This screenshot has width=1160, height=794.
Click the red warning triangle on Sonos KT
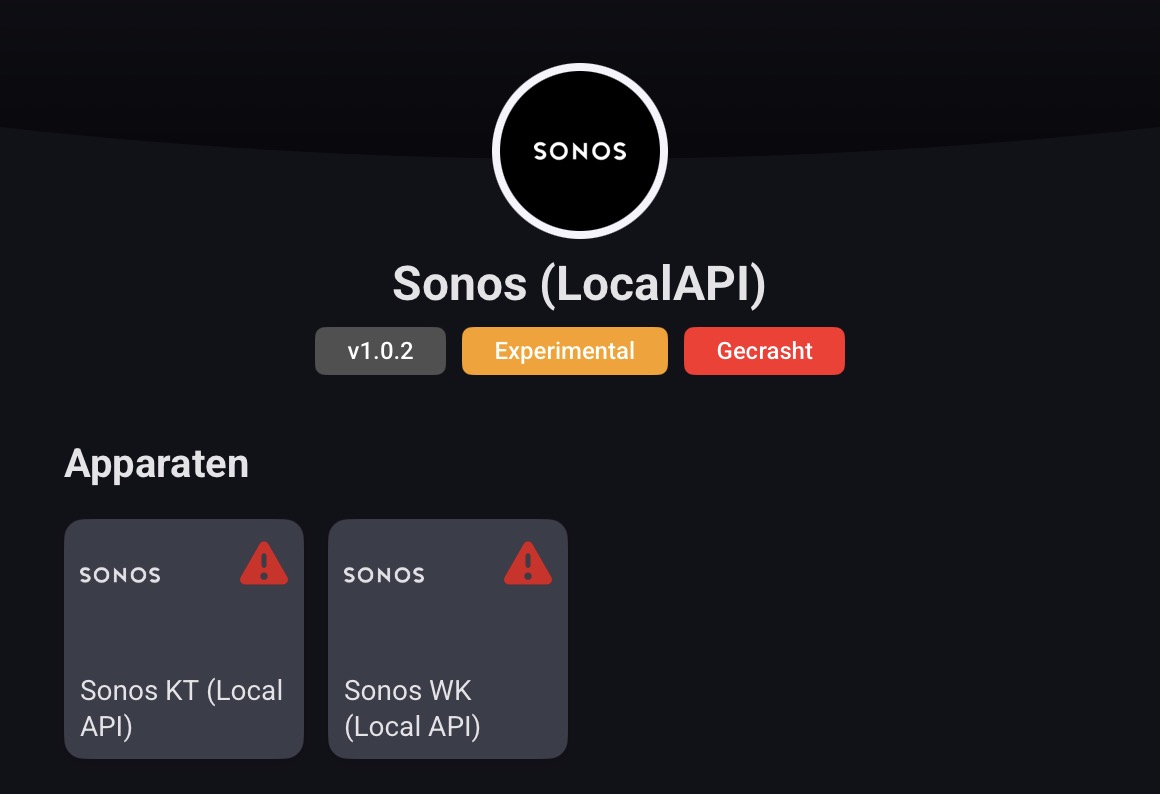point(264,564)
